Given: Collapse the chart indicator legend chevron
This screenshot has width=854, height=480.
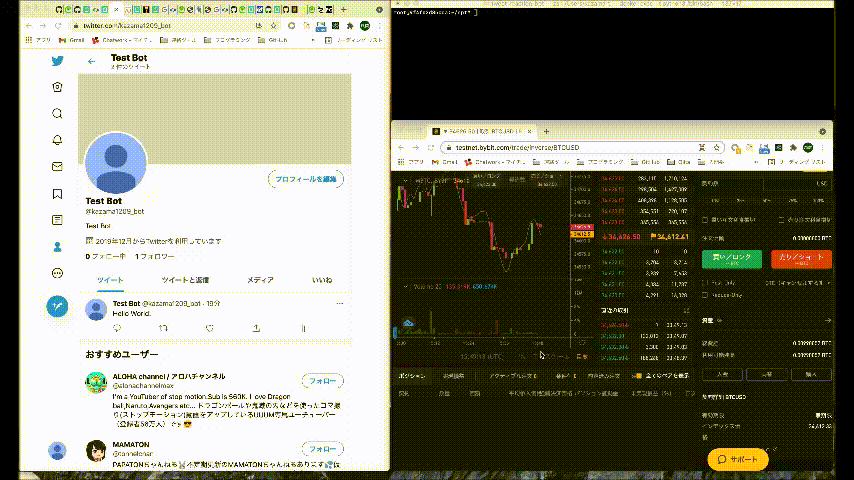Looking at the screenshot, I should tap(405, 180).
